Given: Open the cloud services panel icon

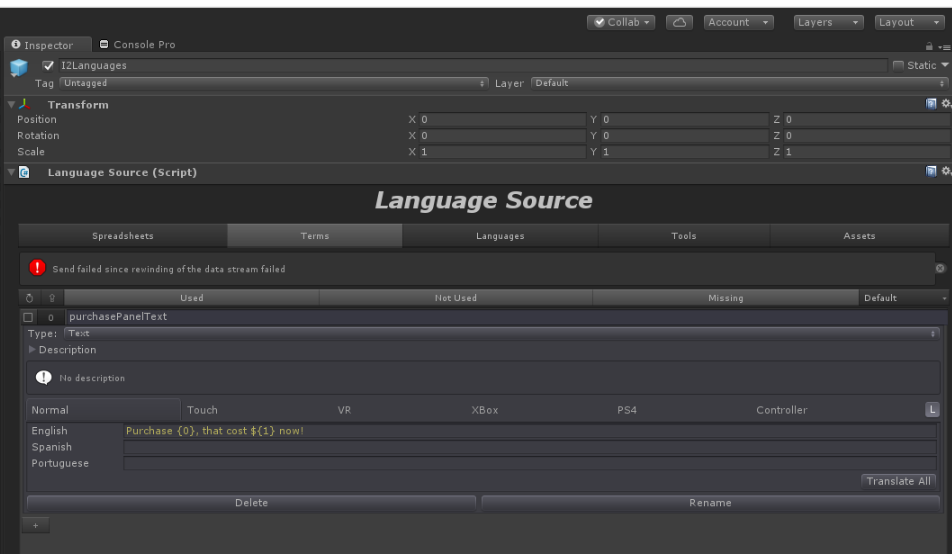Looking at the screenshot, I should [680, 22].
